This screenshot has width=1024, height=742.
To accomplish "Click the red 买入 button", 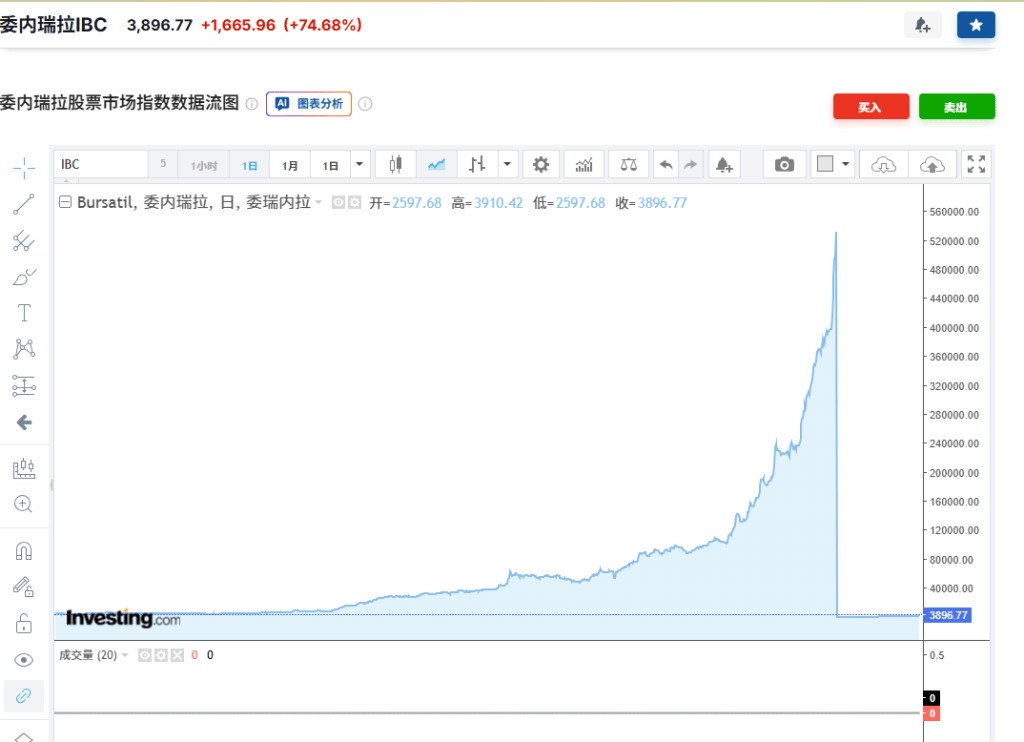I will pyautogui.click(x=870, y=107).
